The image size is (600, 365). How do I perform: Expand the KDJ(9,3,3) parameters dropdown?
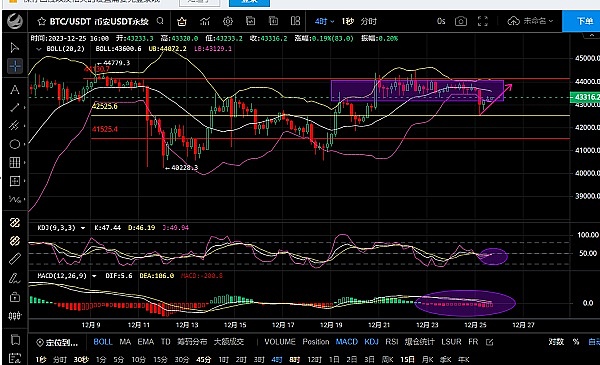pos(83,228)
